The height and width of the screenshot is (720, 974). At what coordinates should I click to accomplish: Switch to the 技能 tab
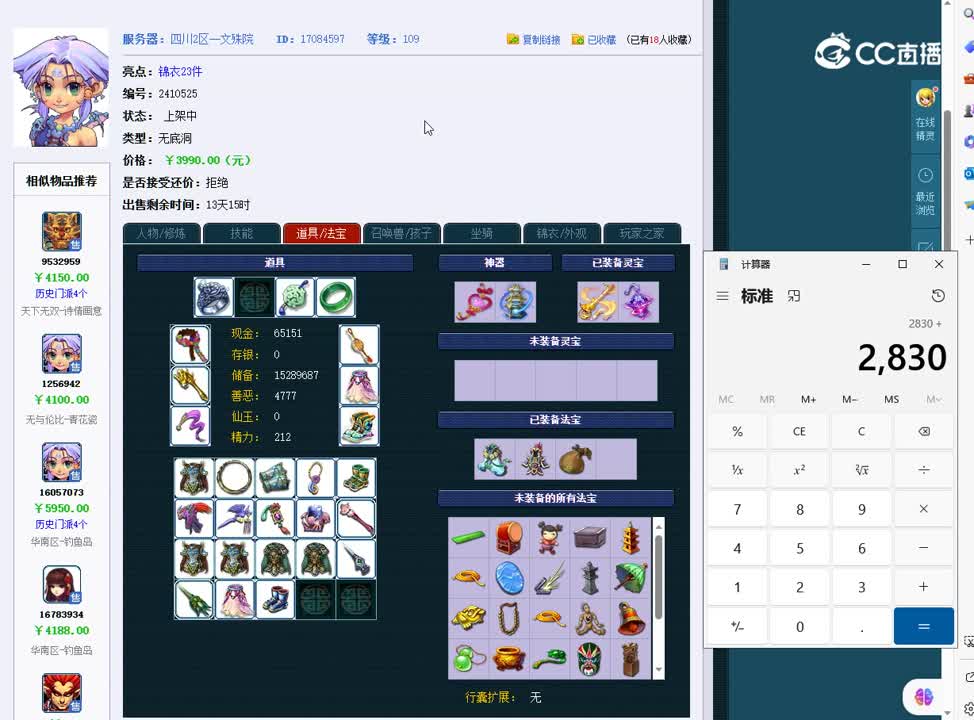tap(242, 233)
